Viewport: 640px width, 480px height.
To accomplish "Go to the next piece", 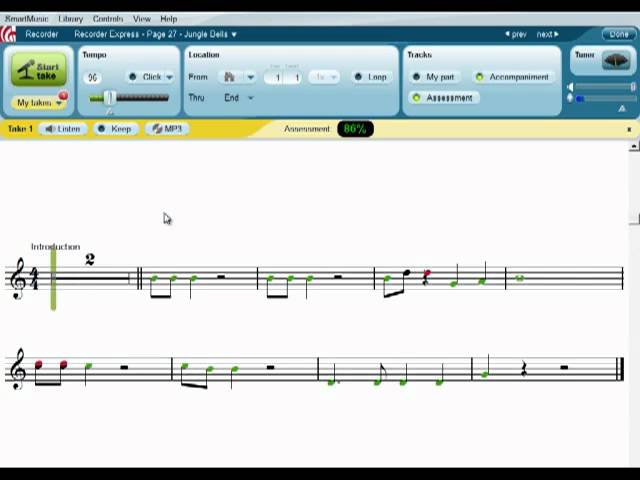I will [x=548, y=34].
